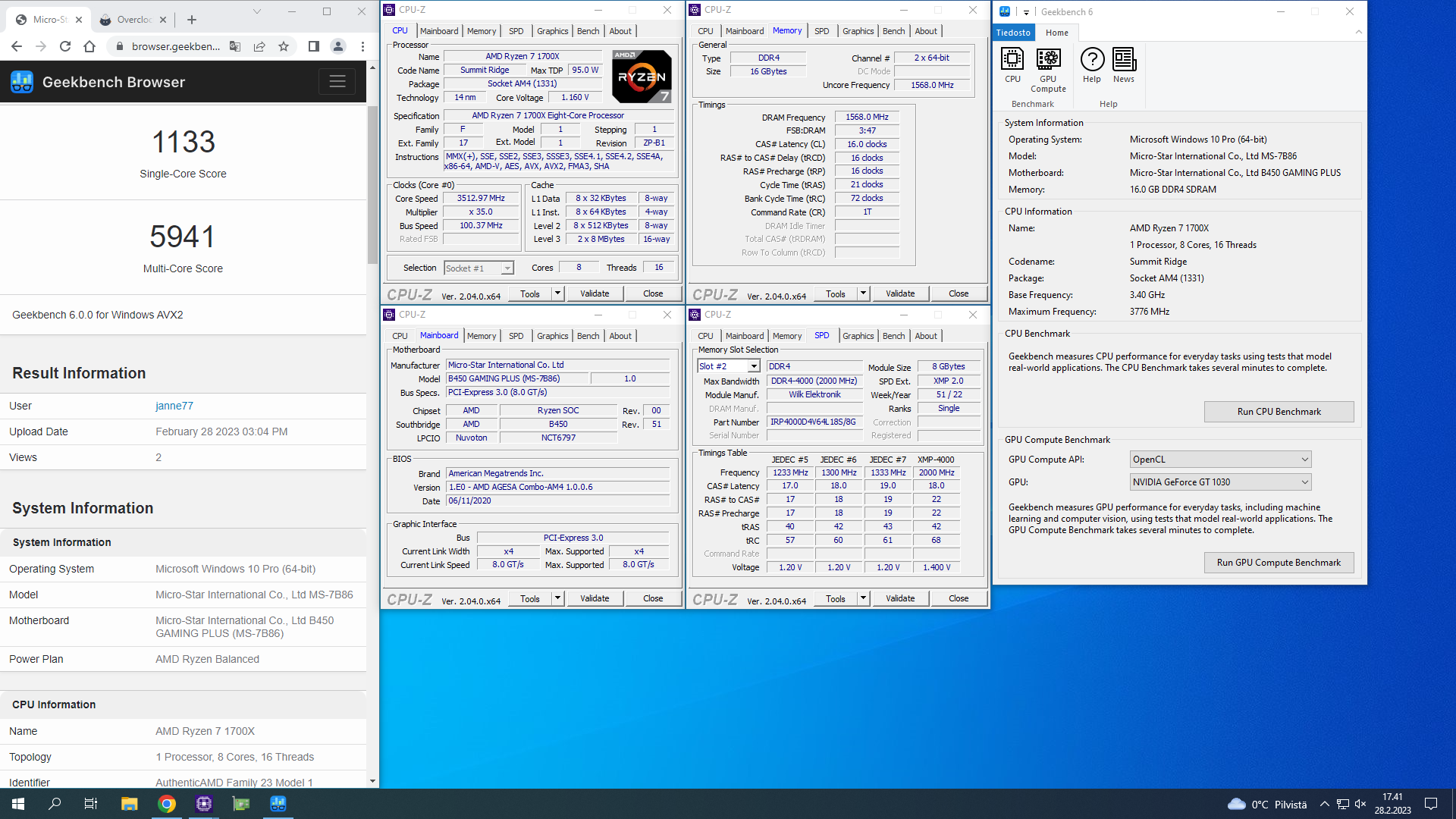Click the volume icon in system tray

pos(1360,804)
